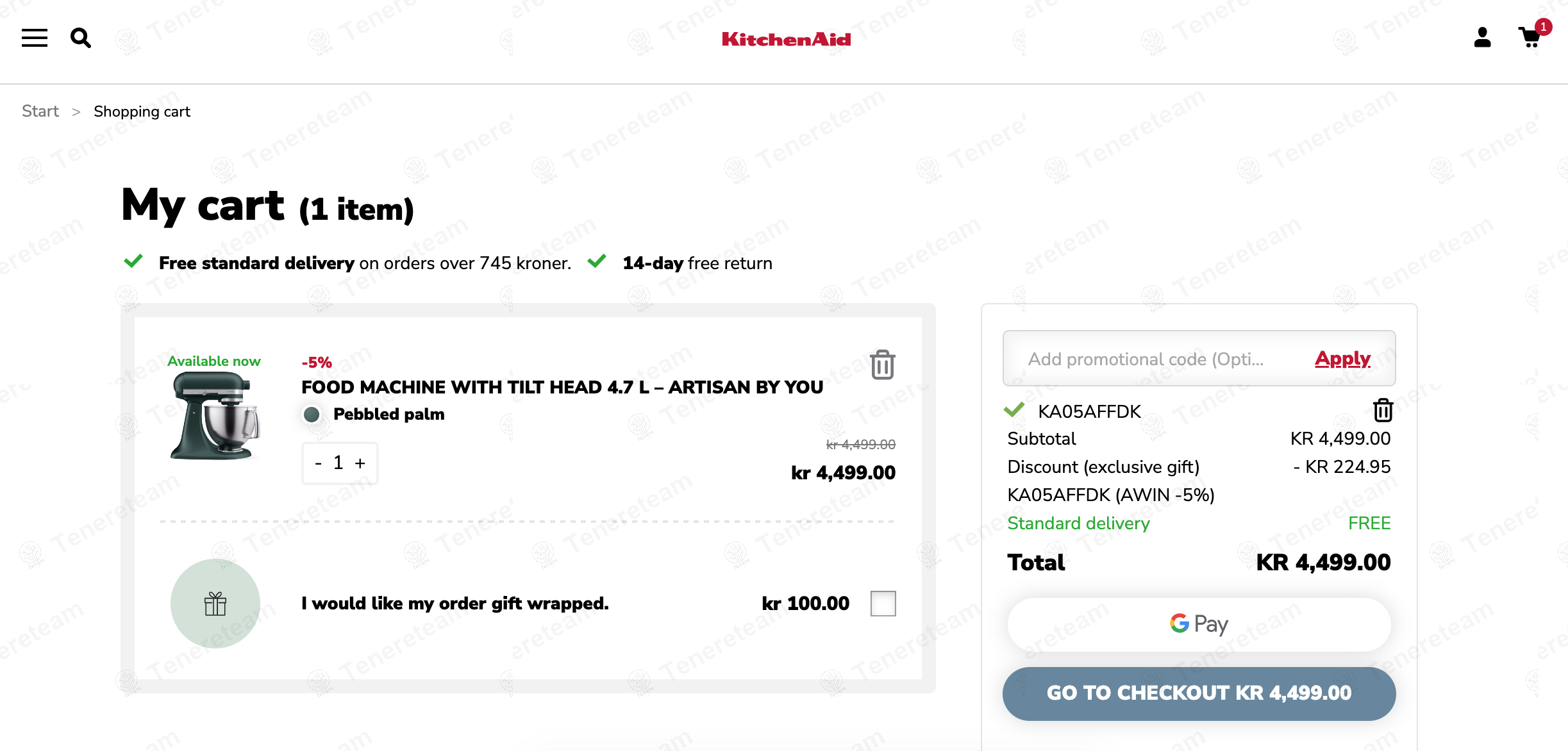Increase quantity with plus button

coord(360,463)
